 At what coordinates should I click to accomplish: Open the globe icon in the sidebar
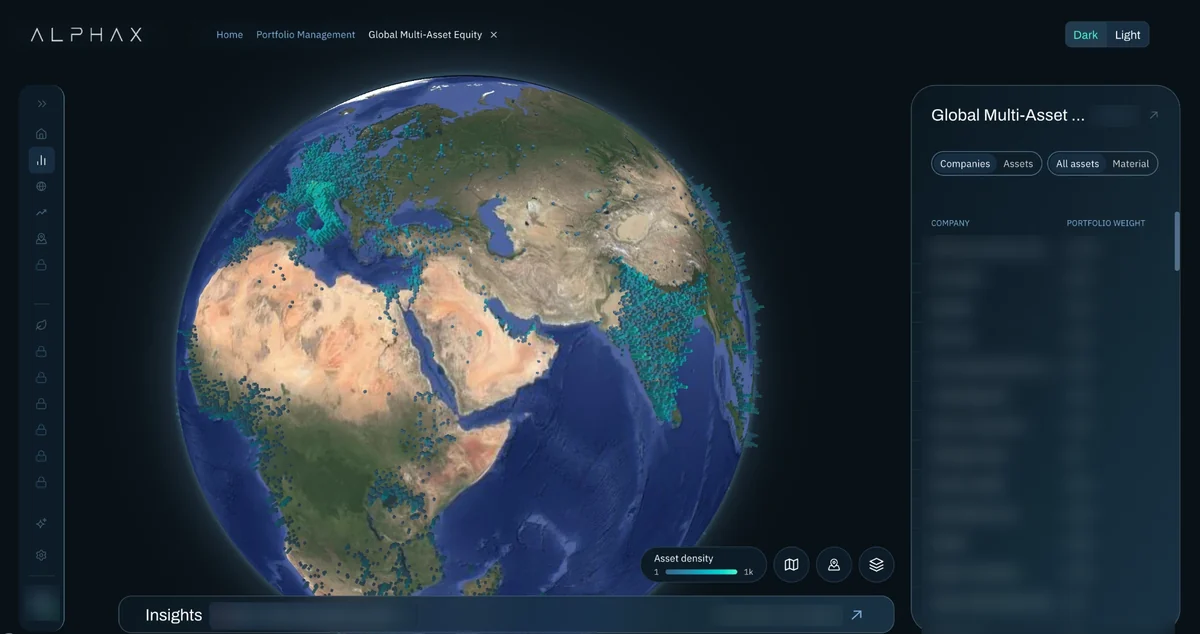click(x=41, y=186)
